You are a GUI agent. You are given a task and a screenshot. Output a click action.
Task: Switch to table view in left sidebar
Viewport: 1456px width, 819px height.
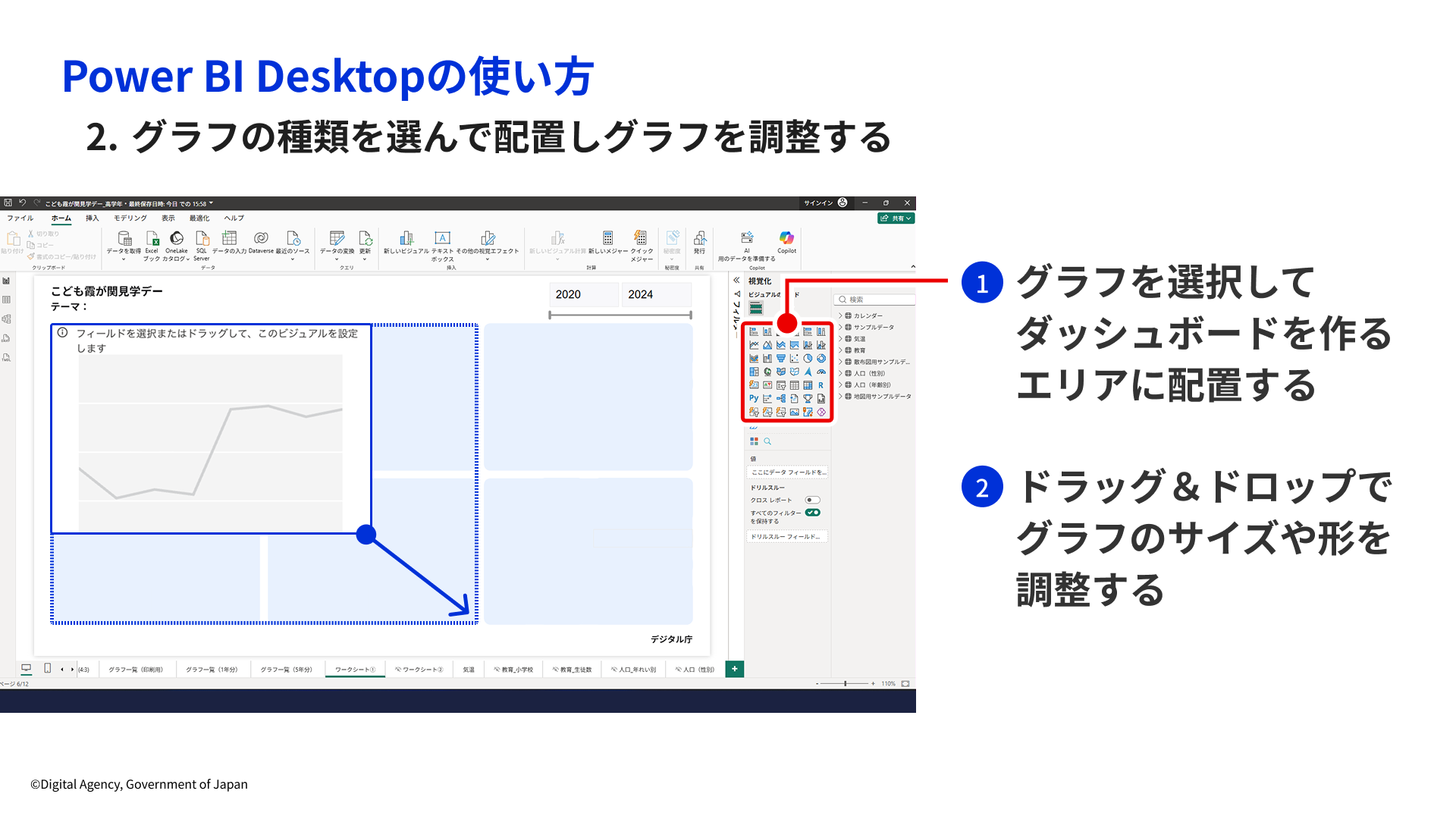(x=7, y=300)
